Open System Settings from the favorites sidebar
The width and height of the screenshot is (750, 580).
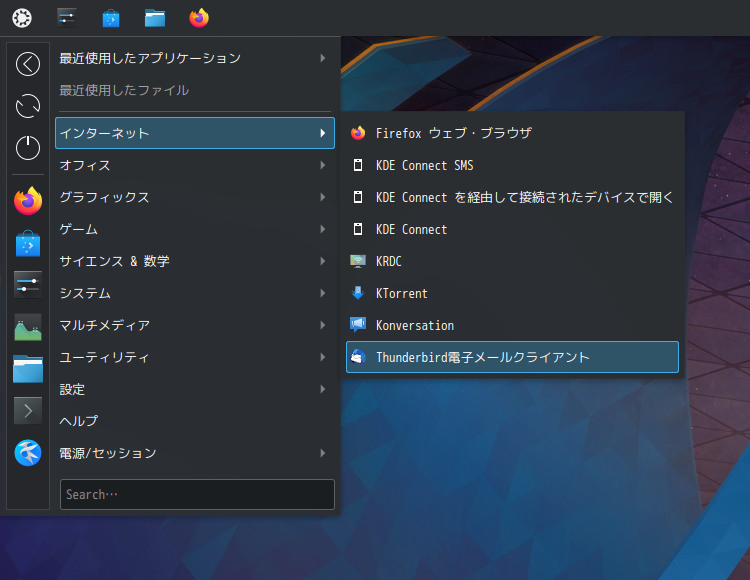click(x=28, y=285)
